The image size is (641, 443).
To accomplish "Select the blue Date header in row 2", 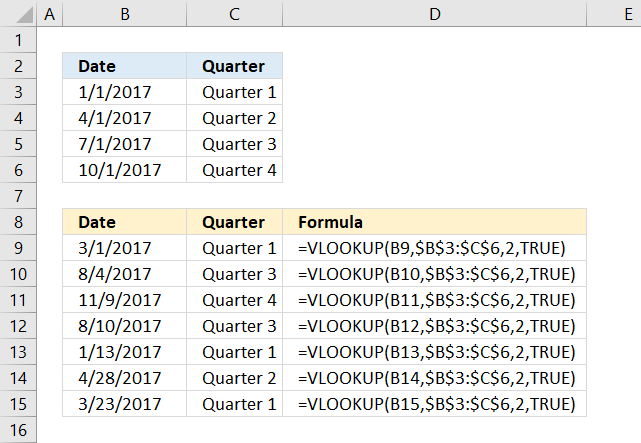I will [x=125, y=66].
